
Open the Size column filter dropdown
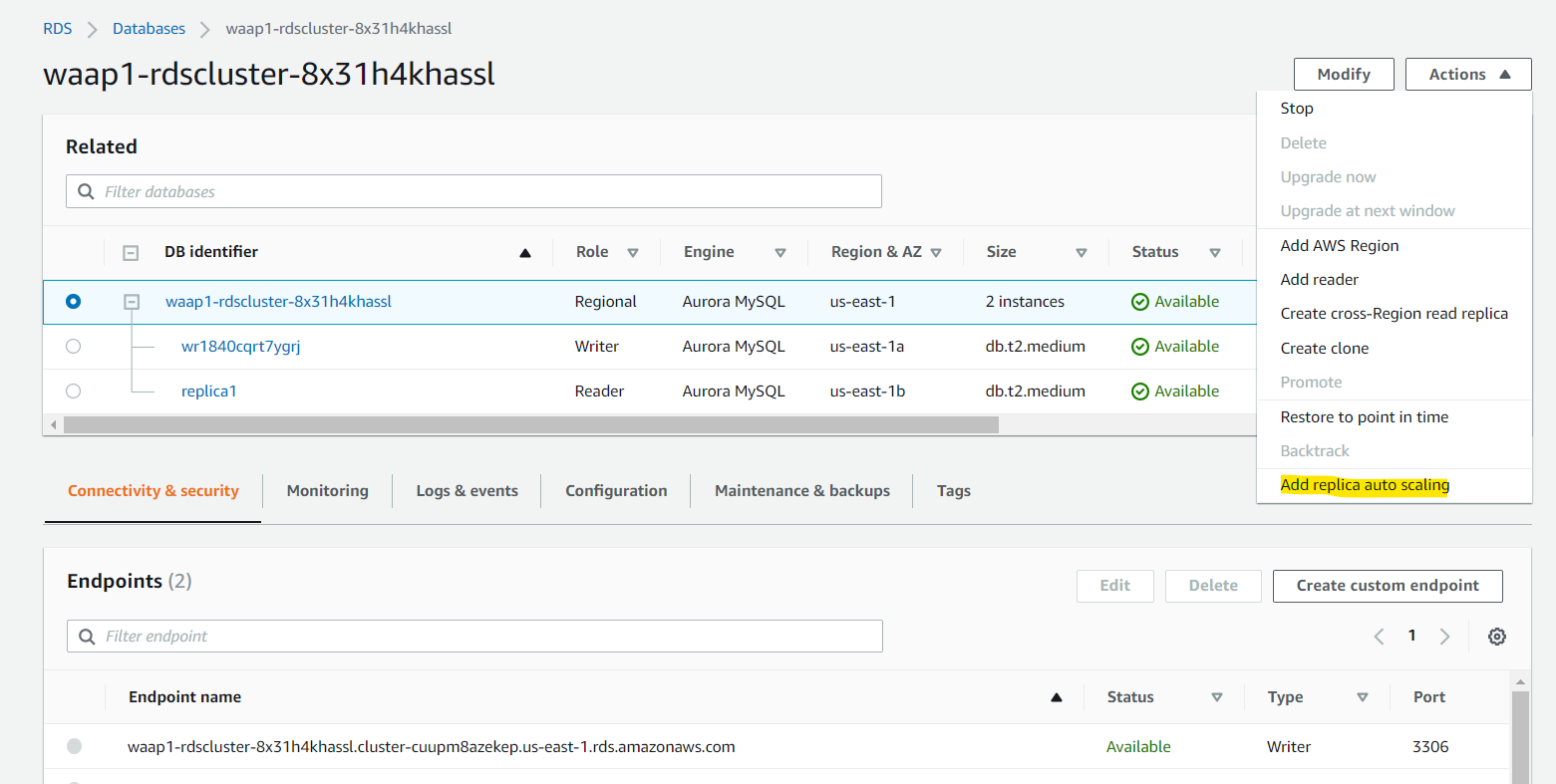[1082, 253]
